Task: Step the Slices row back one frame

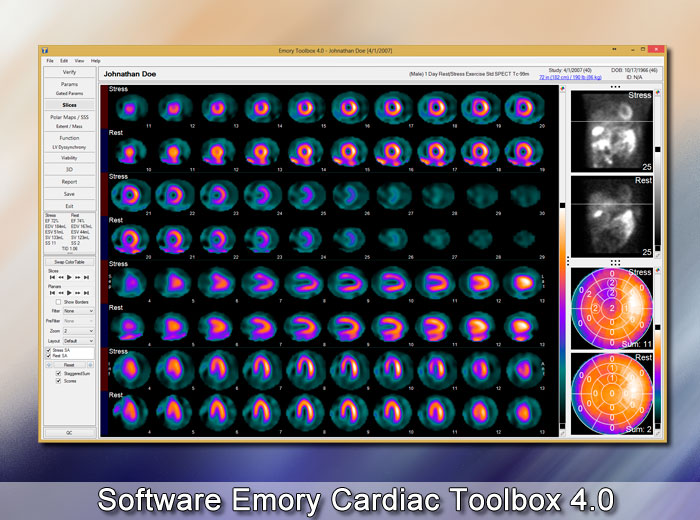Action: coord(59,277)
